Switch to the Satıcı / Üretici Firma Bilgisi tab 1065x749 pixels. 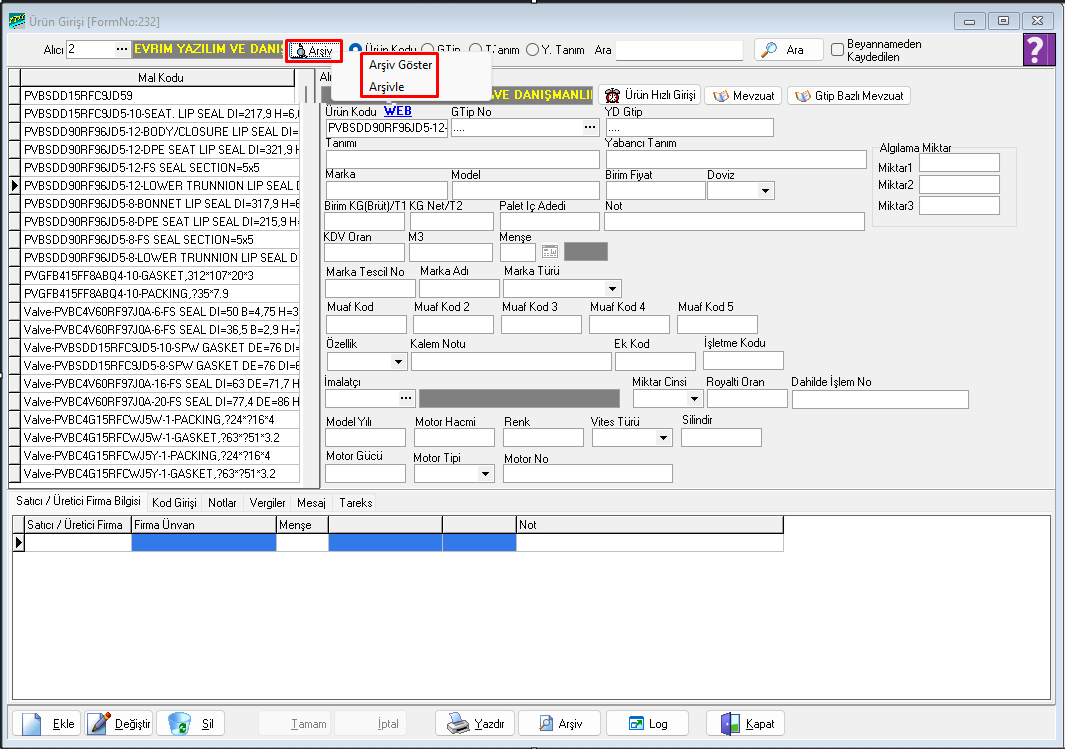[78, 501]
